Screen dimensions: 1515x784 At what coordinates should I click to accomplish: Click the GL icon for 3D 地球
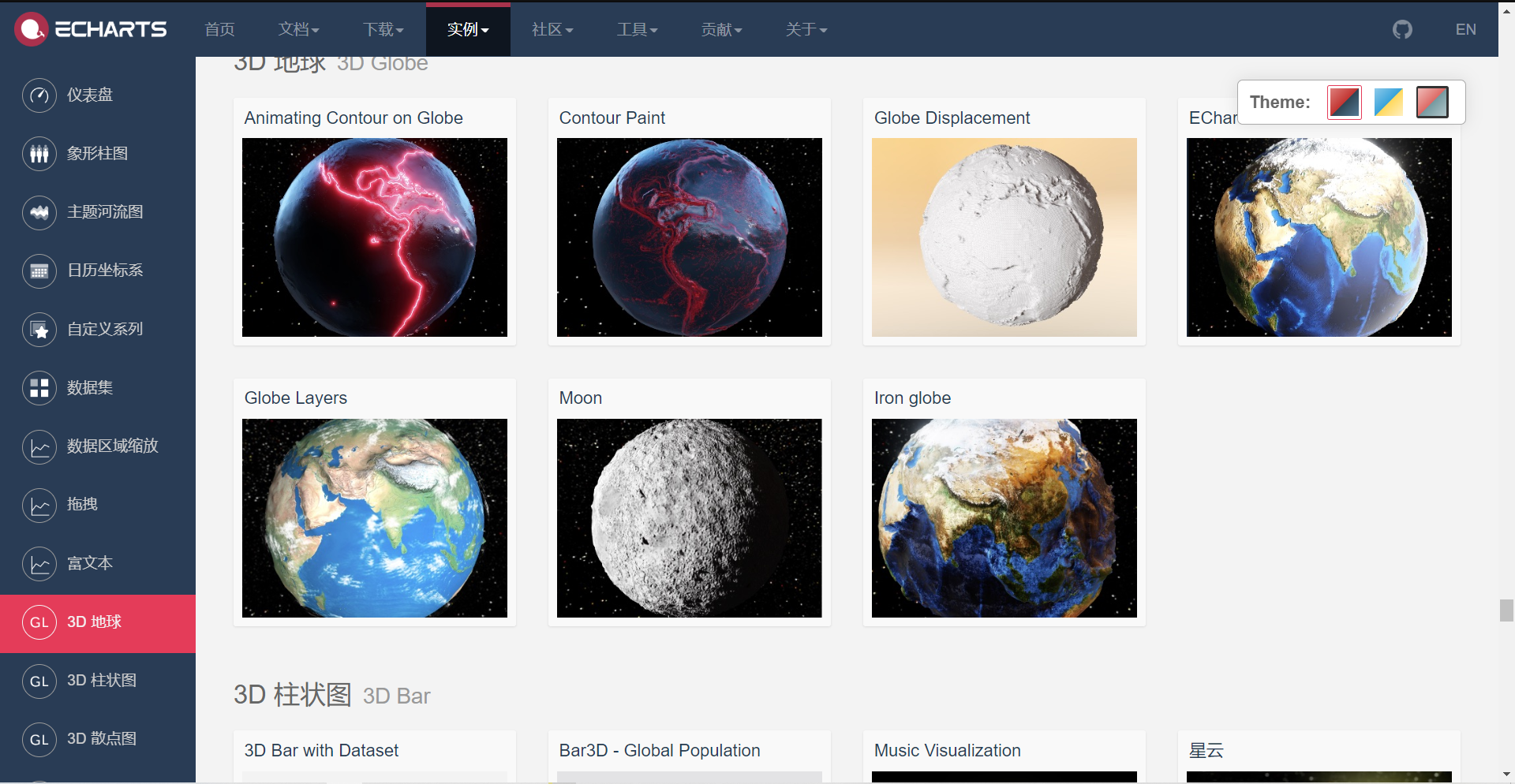(x=39, y=622)
